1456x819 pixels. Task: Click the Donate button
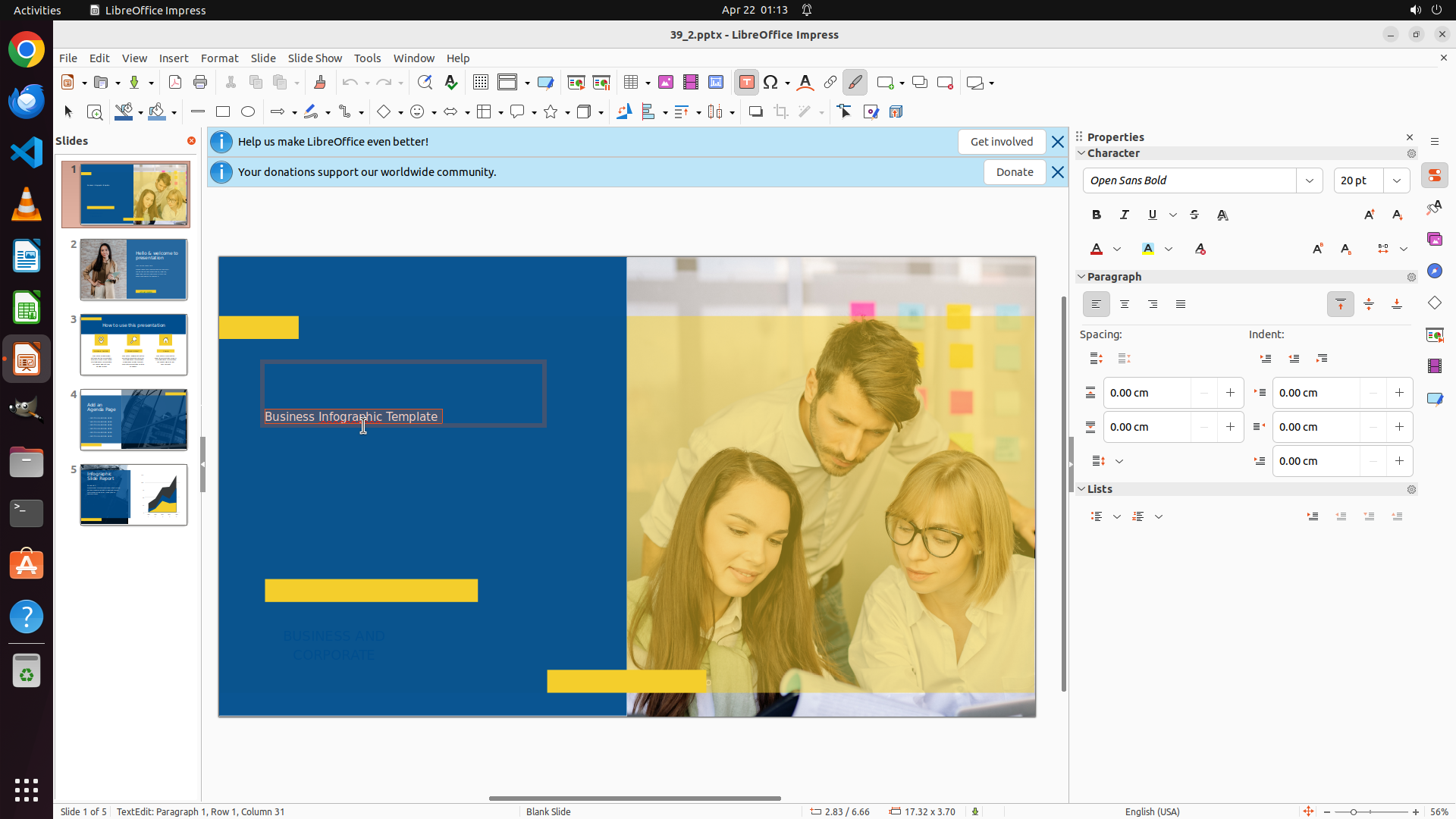tap(1014, 172)
